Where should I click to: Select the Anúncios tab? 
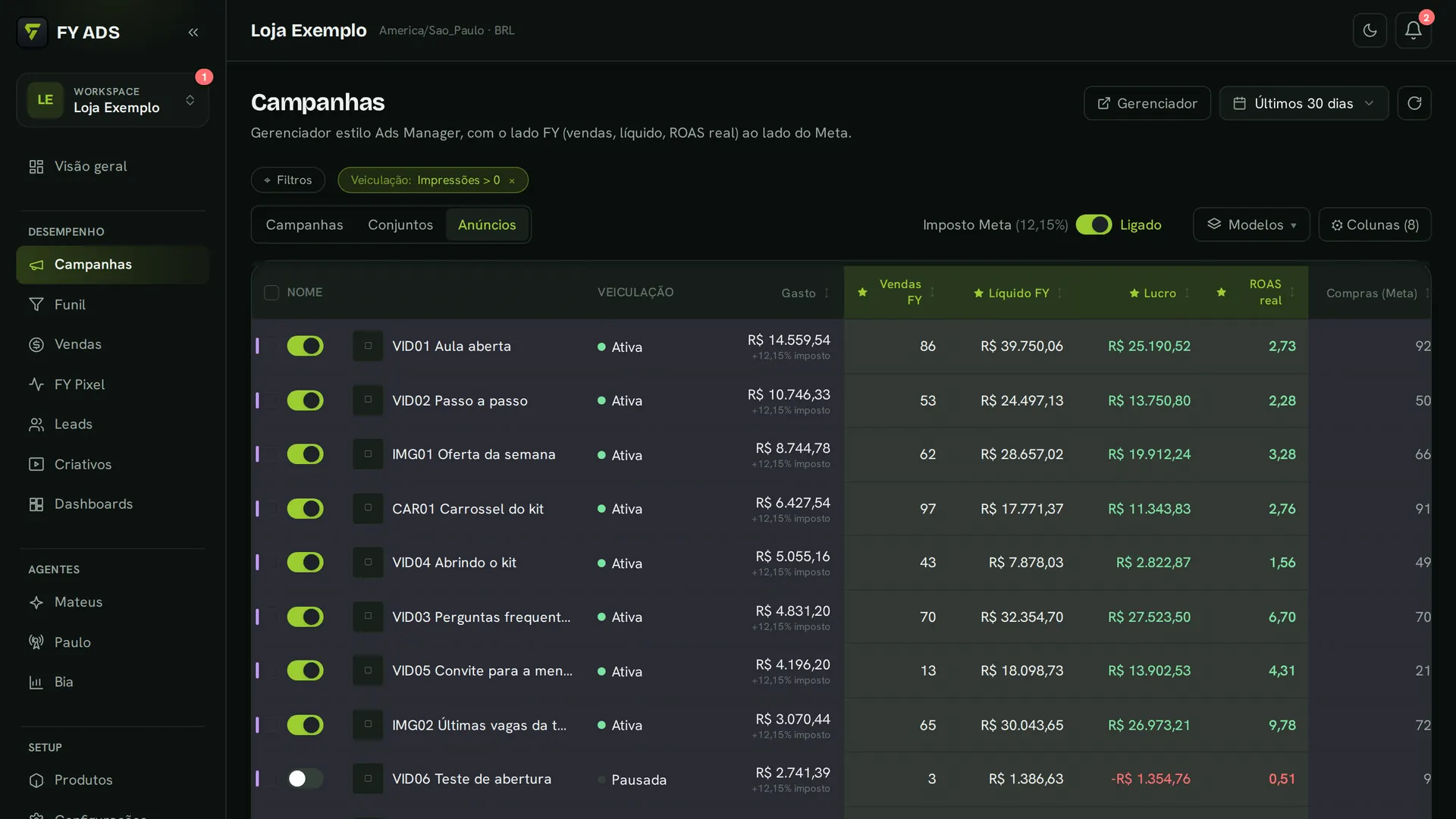tap(487, 224)
